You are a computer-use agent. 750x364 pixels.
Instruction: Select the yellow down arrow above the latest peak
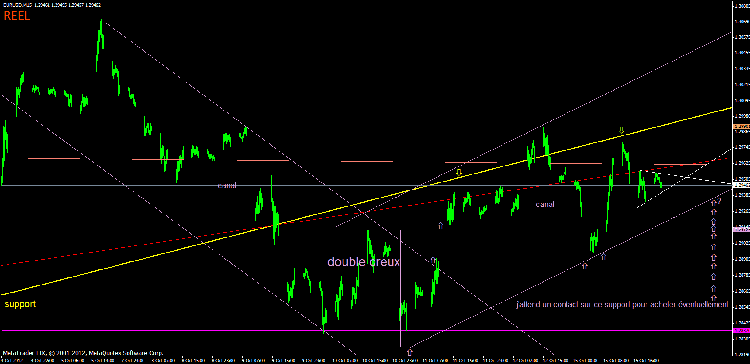pyautogui.click(x=622, y=130)
